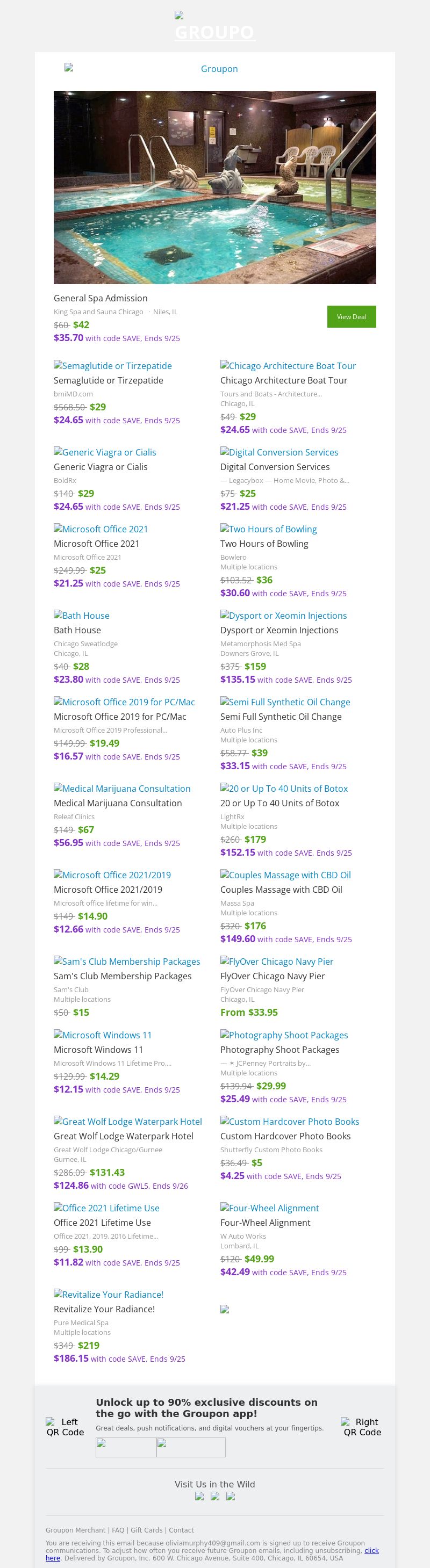This screenshot has height=1568, width=430.
Task: Open the Sam's Club Membership Packages link
Action: tap(127, 961)
